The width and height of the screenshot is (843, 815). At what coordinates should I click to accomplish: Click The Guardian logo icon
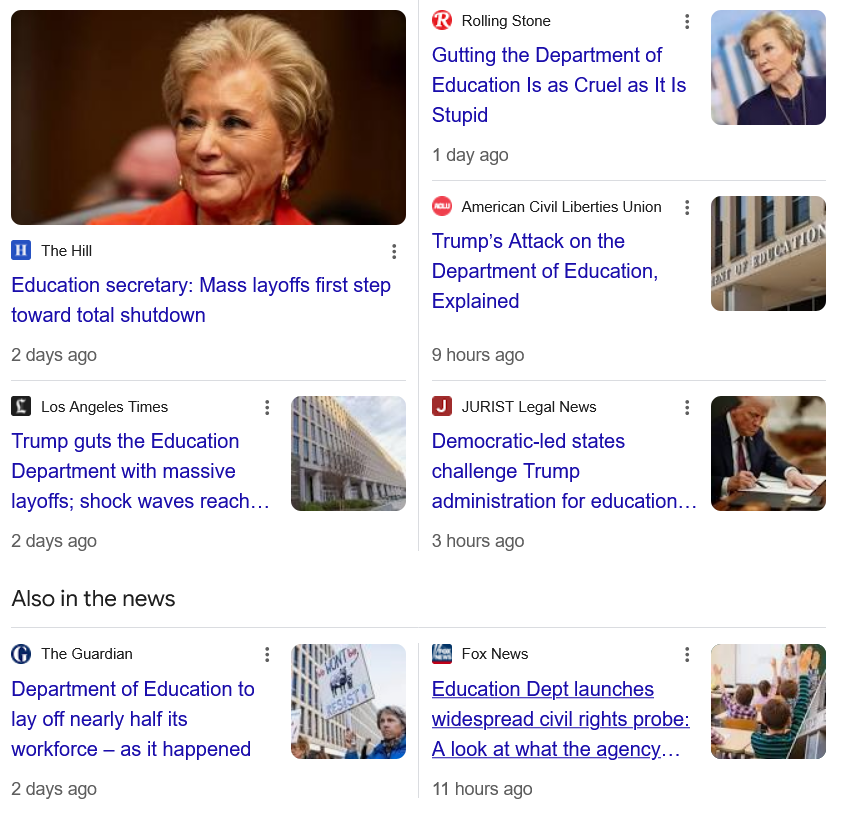tap(21, 654)
